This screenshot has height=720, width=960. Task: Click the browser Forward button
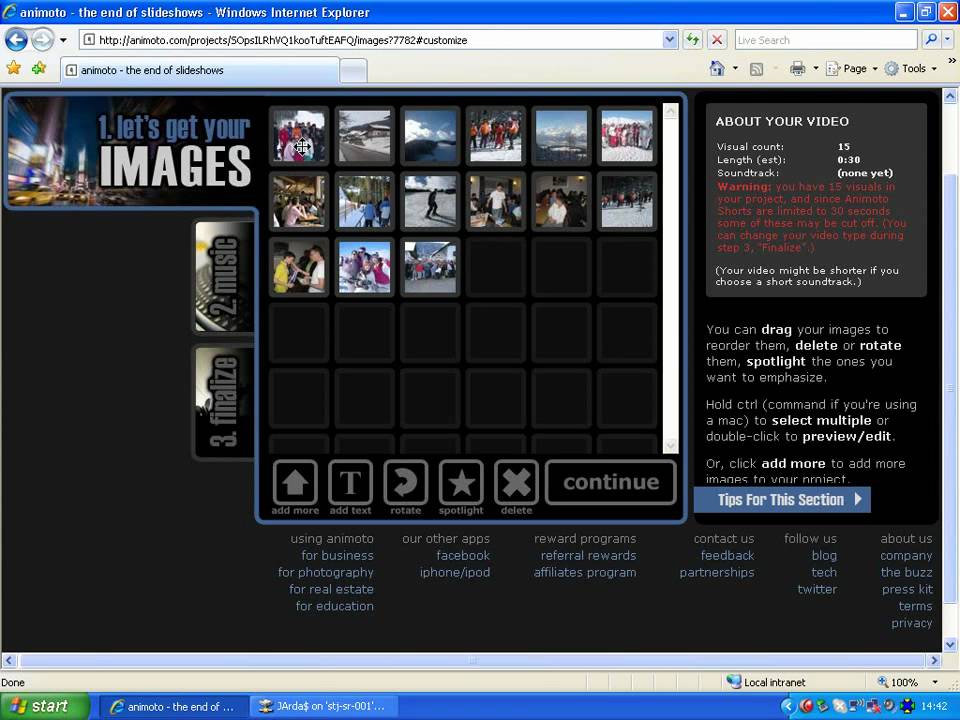pos(42,40)
